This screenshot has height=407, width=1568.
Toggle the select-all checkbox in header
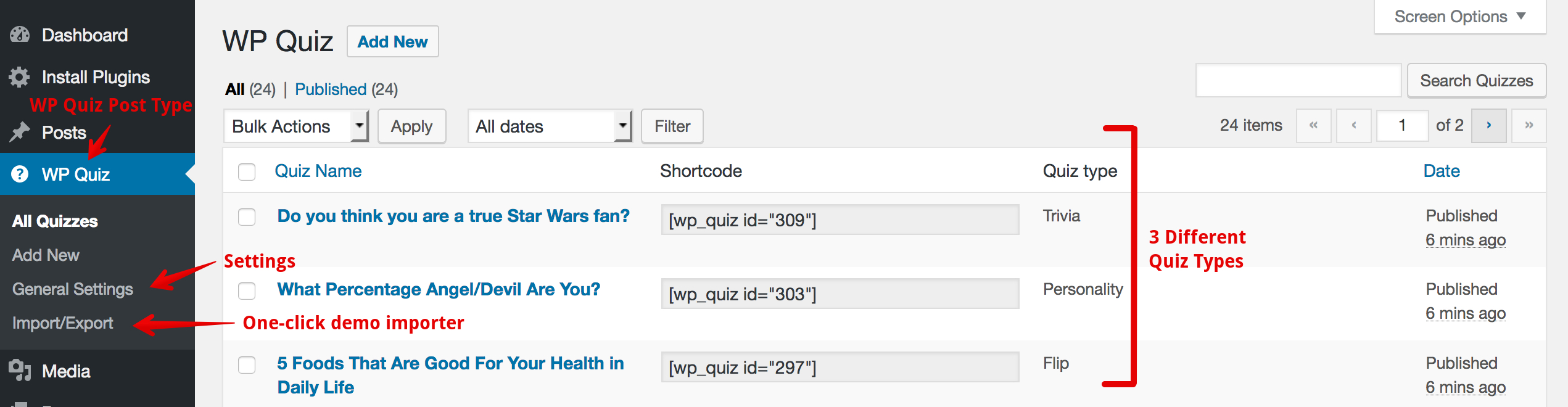point(247,172)
